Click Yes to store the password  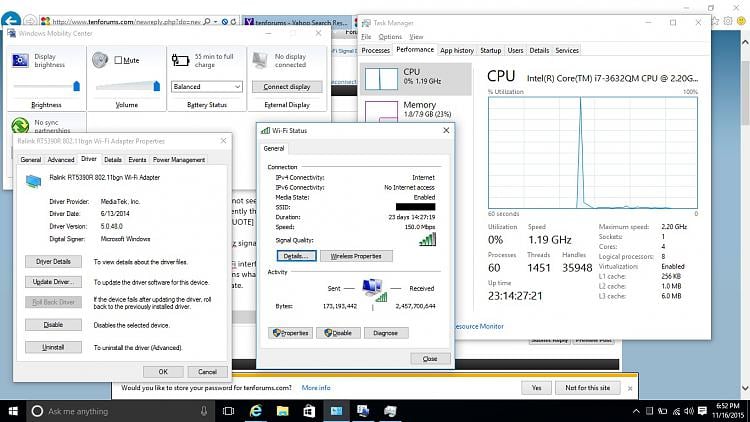[536, 388]
